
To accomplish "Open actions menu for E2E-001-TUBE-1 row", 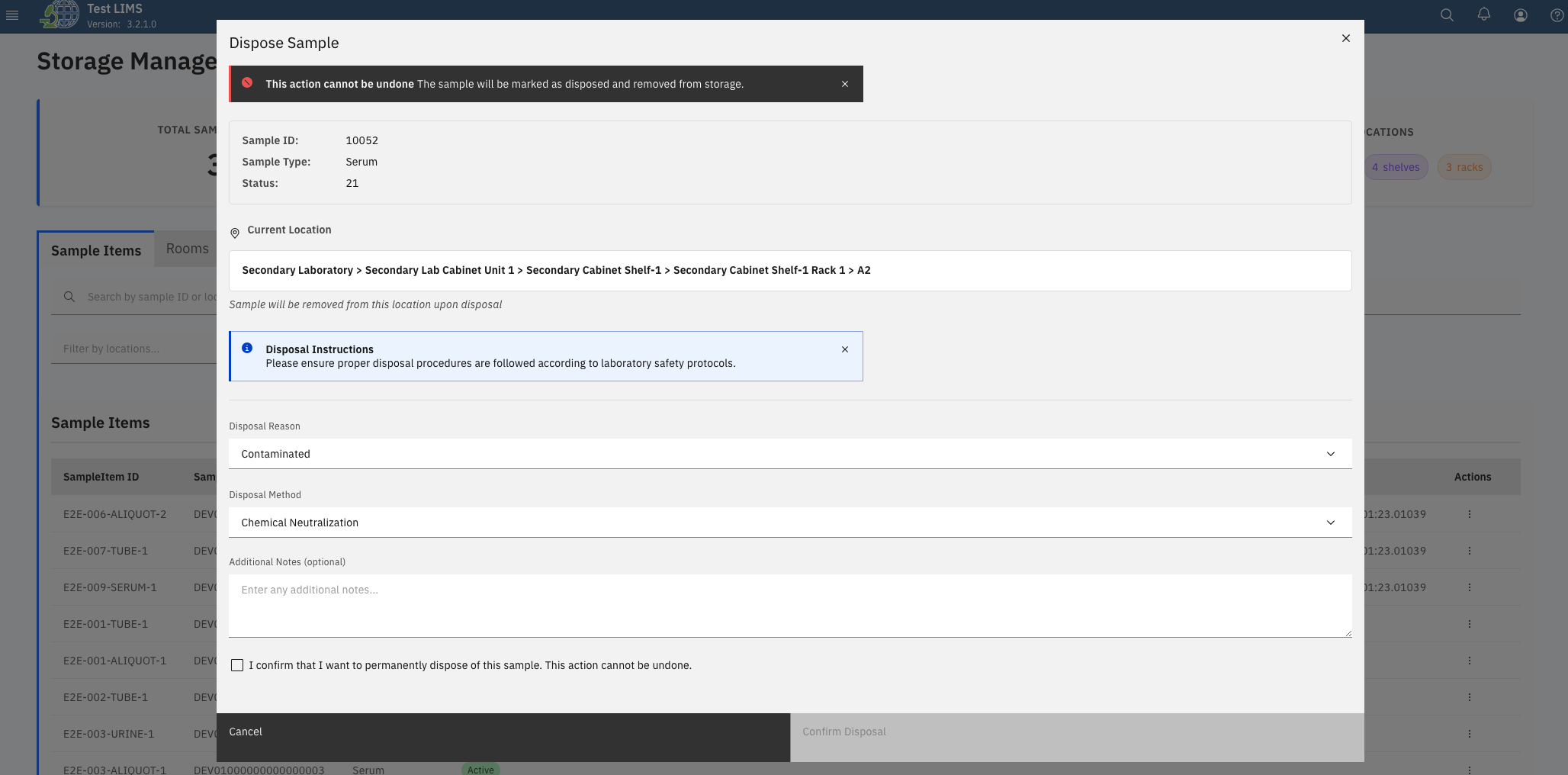I will tap(1469, 624).
